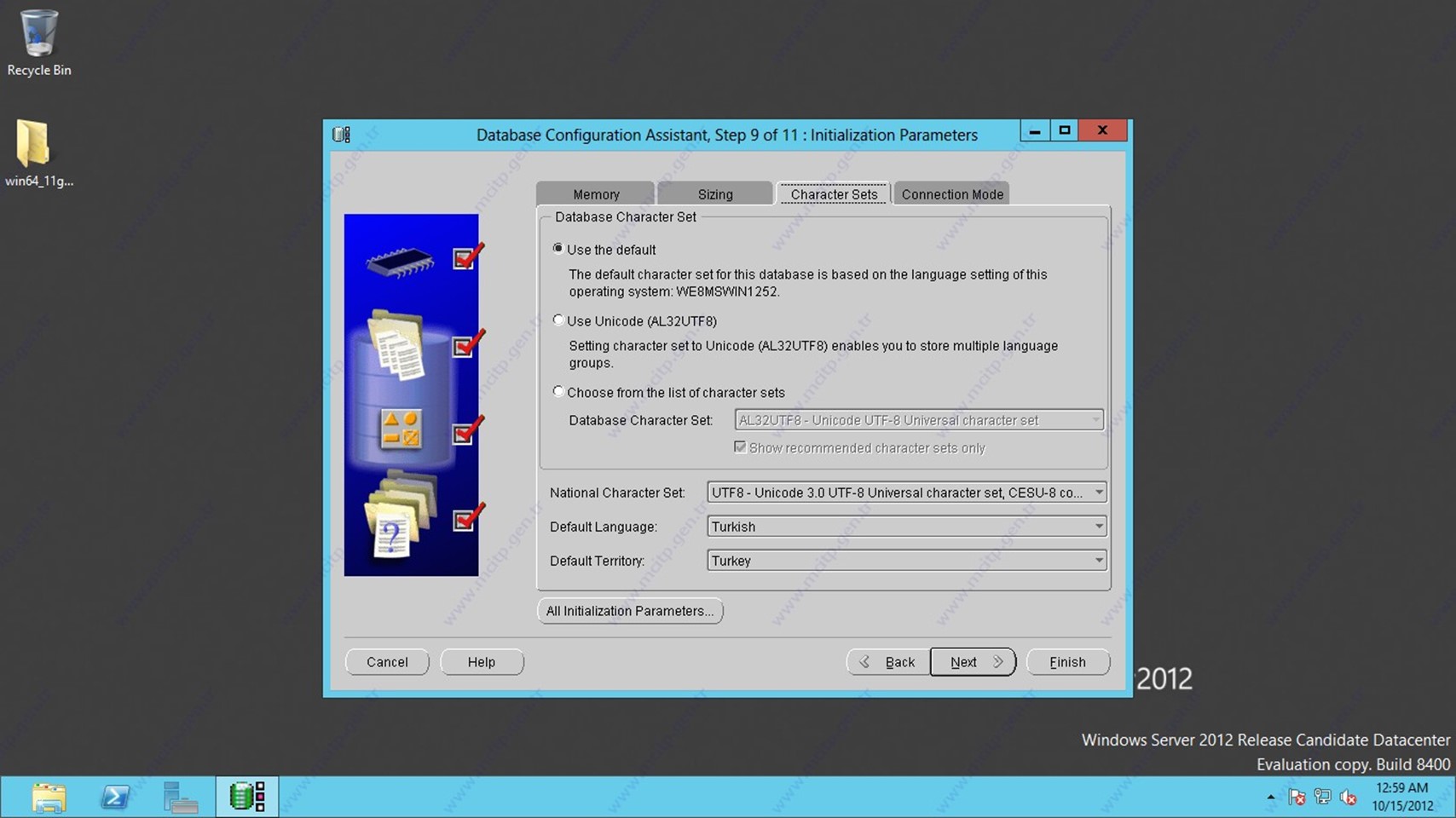The width and height of the screenshot is (1456, 818).
Task: Open All Initialization Parameters
Action: tap(630, 611)
